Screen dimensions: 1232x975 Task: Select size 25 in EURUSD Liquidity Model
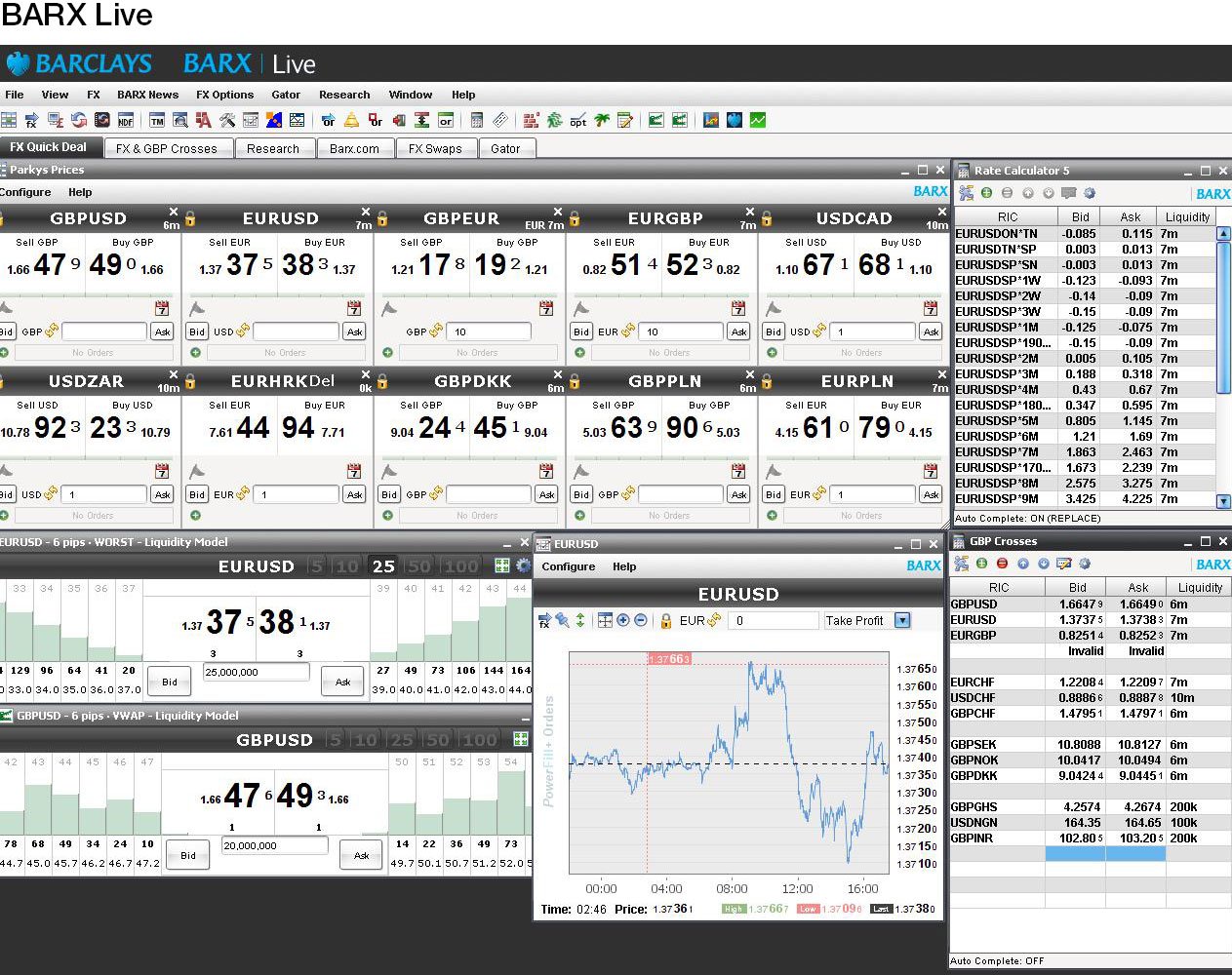tap(383, 566)
